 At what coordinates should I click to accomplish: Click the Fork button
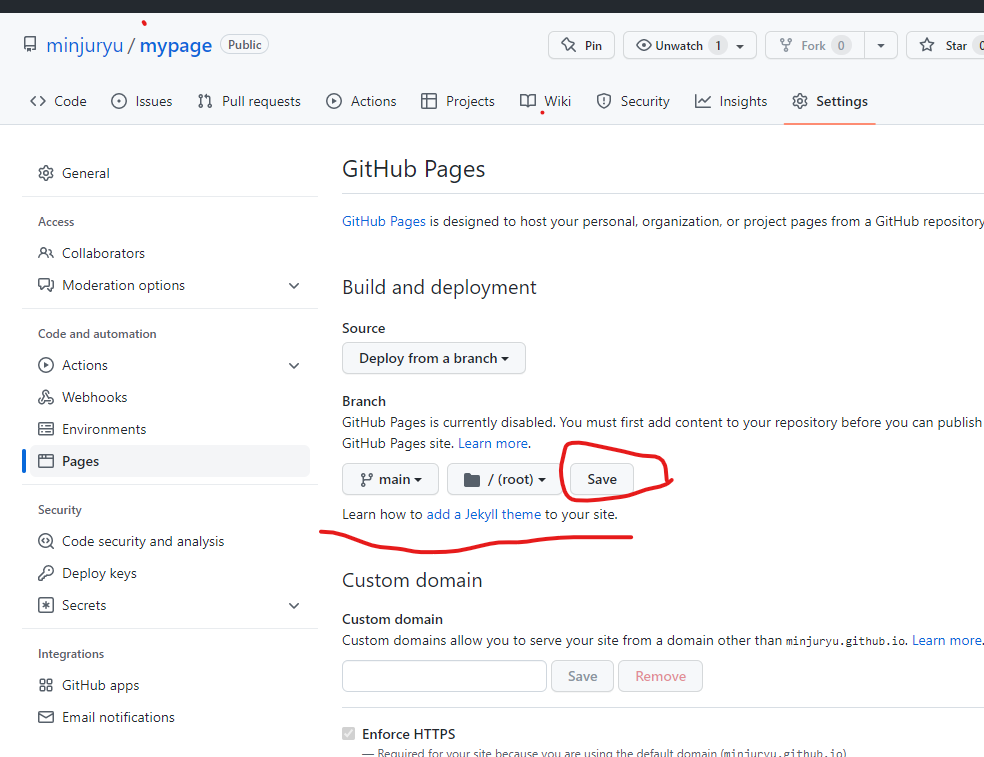(815, 45)
